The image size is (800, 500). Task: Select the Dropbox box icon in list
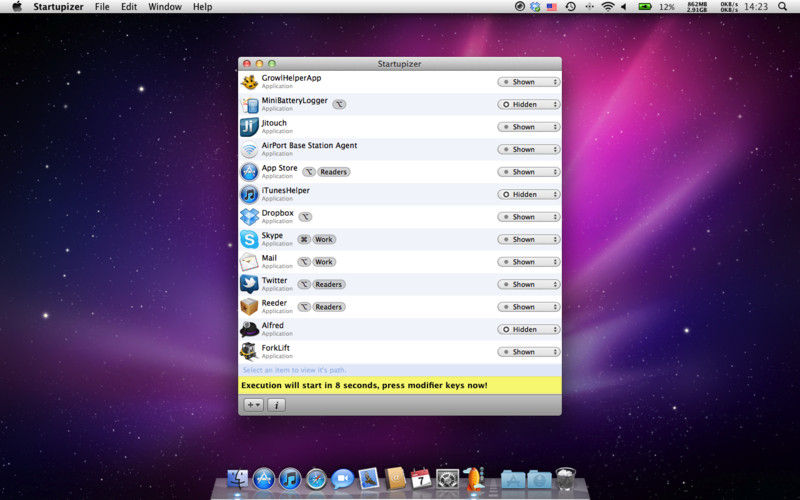click(x=249, y=217)
